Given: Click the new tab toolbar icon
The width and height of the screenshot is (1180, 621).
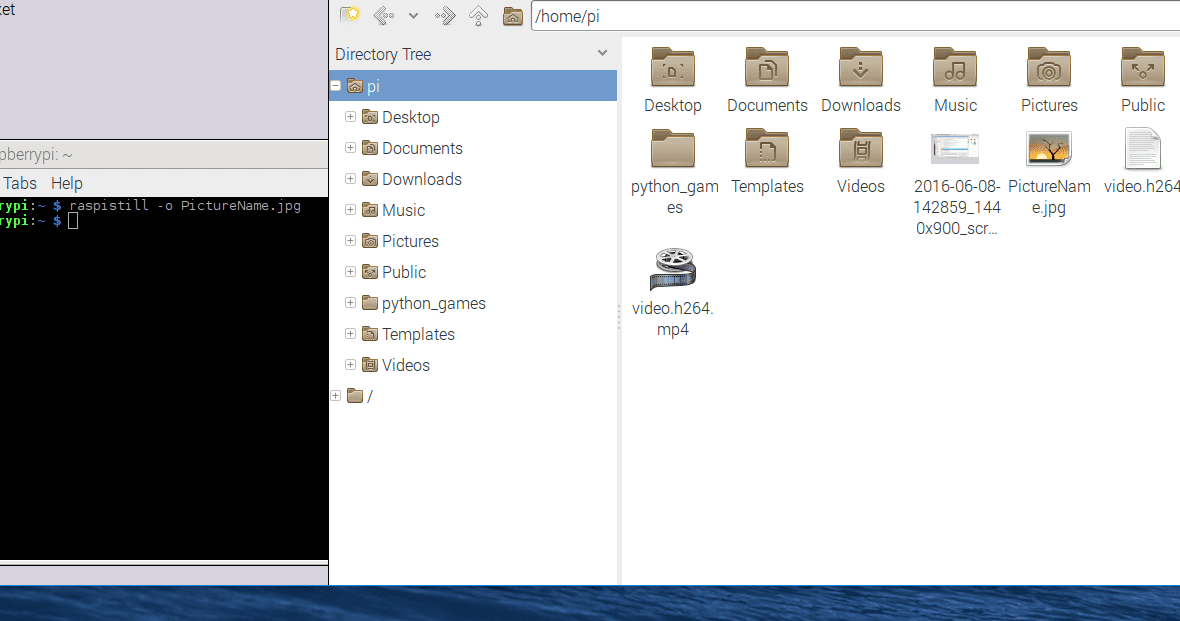Looking at the screenshot, I should click(349, 15).
